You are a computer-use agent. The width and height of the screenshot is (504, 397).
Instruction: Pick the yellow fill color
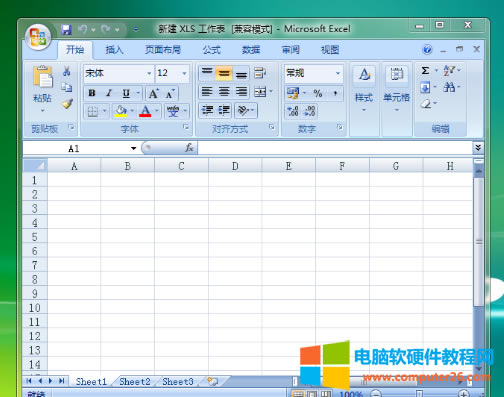(x=121, y=111)
